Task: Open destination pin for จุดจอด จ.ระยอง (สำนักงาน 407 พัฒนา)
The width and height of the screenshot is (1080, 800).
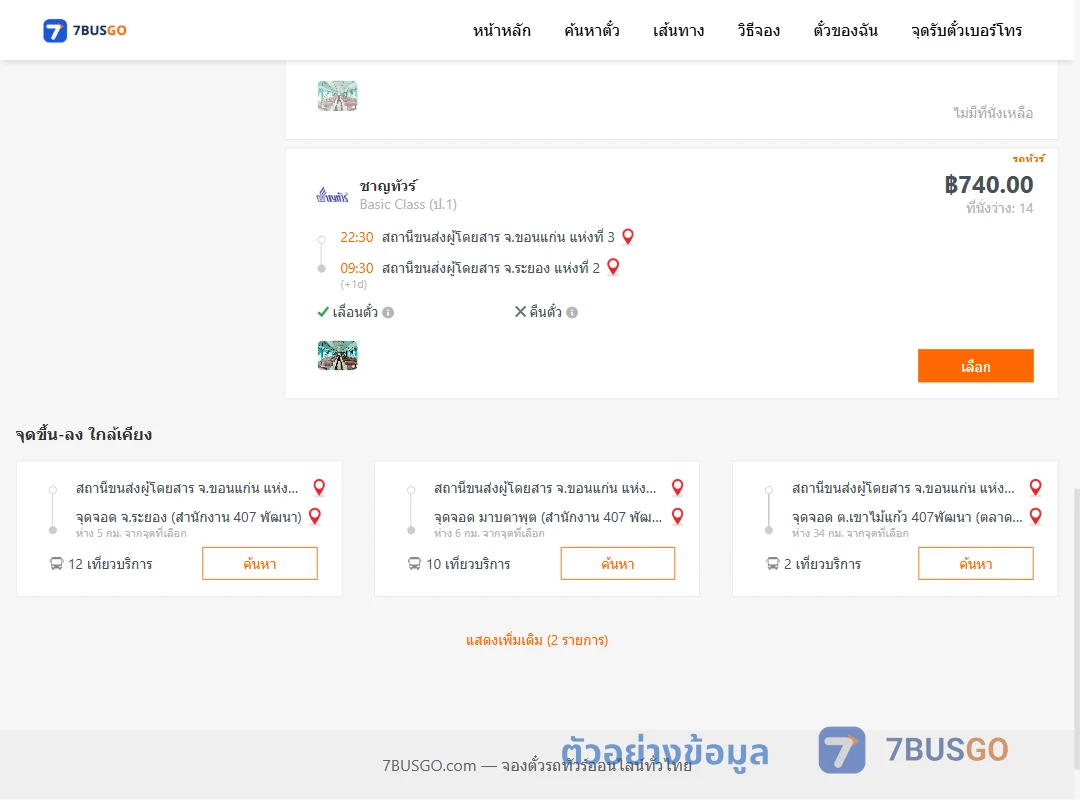Action: (315, 516)
